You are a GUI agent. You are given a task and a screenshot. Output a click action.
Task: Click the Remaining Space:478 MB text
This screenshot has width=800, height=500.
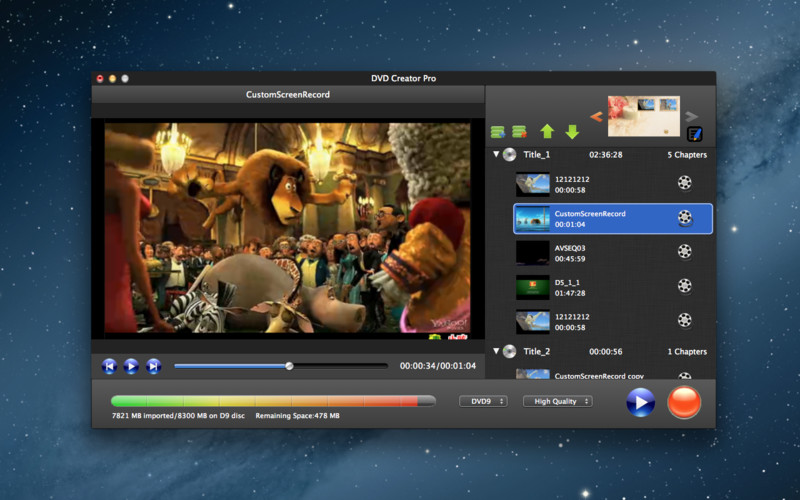coord(297,415)
